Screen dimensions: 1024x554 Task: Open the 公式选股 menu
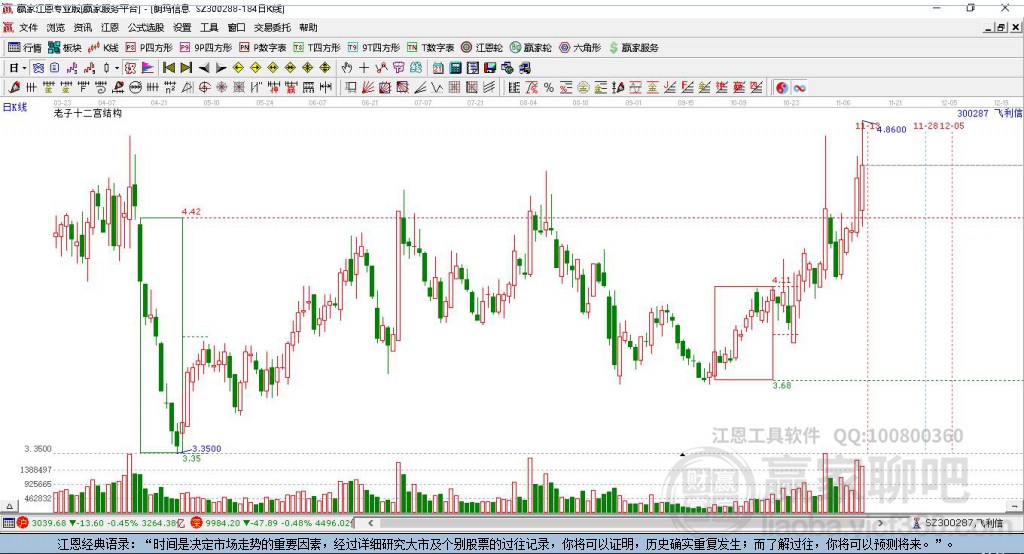(146, 27)
